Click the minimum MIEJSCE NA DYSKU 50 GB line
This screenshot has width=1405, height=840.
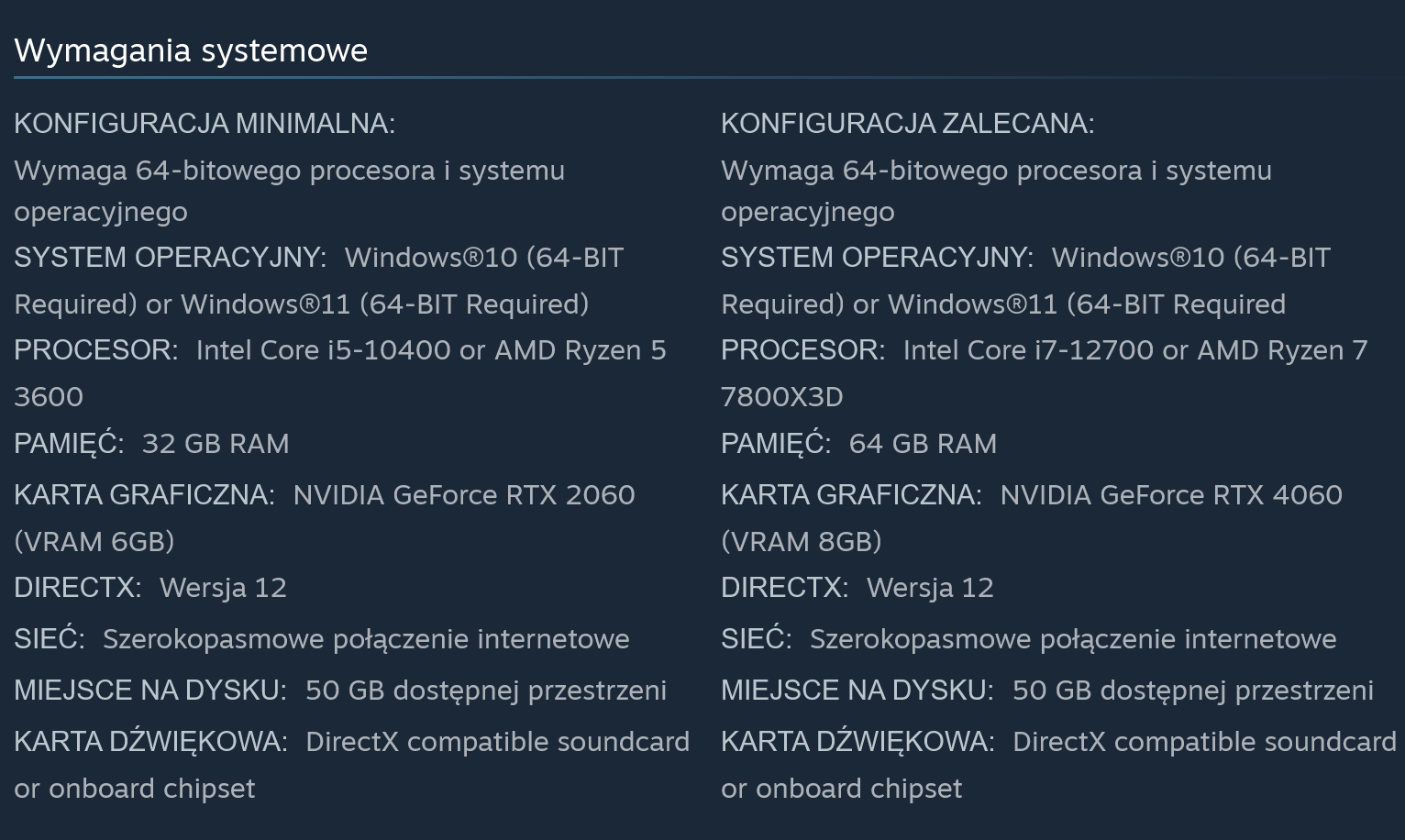[x=340, y=691]
